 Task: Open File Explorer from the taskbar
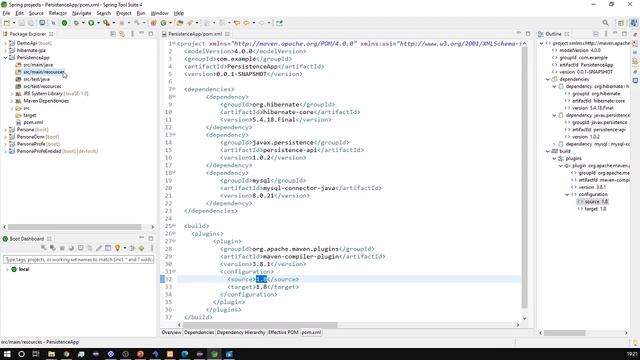tap(51, 354)
